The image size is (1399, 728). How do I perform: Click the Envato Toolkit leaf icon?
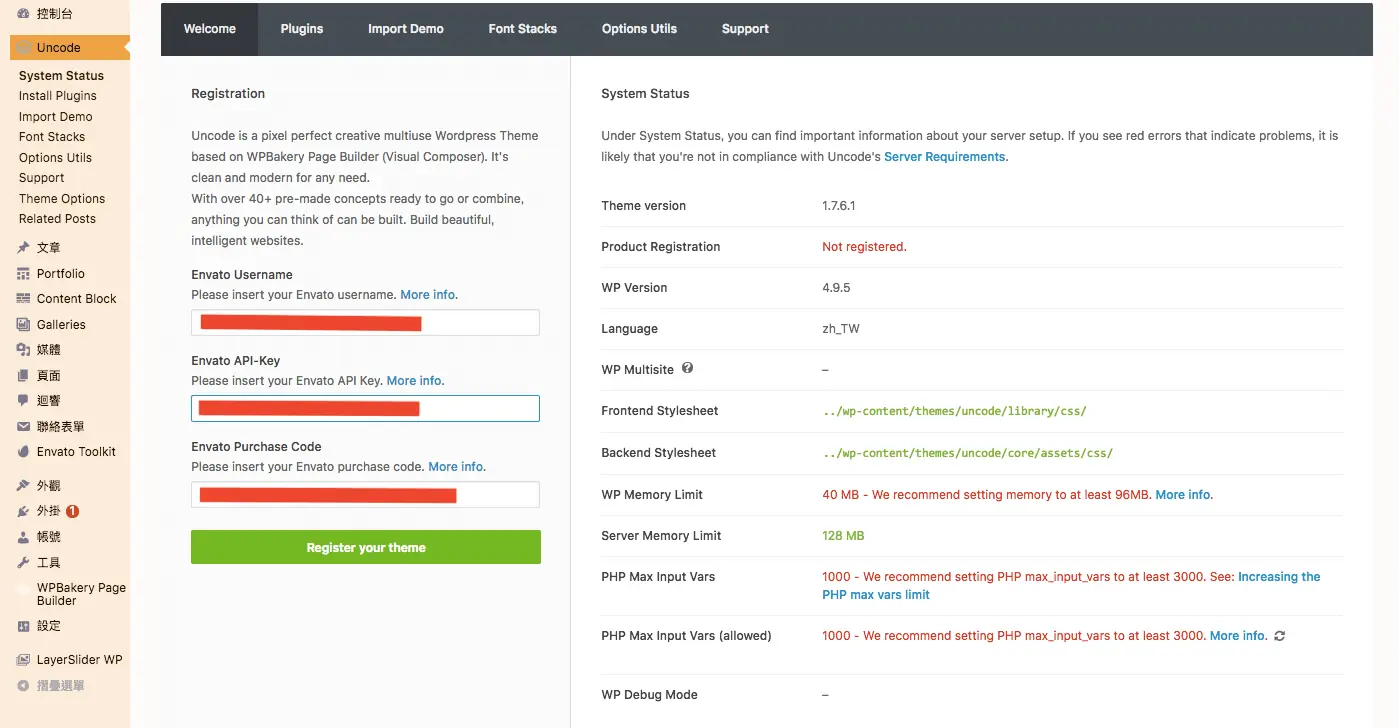click(23, 452)
